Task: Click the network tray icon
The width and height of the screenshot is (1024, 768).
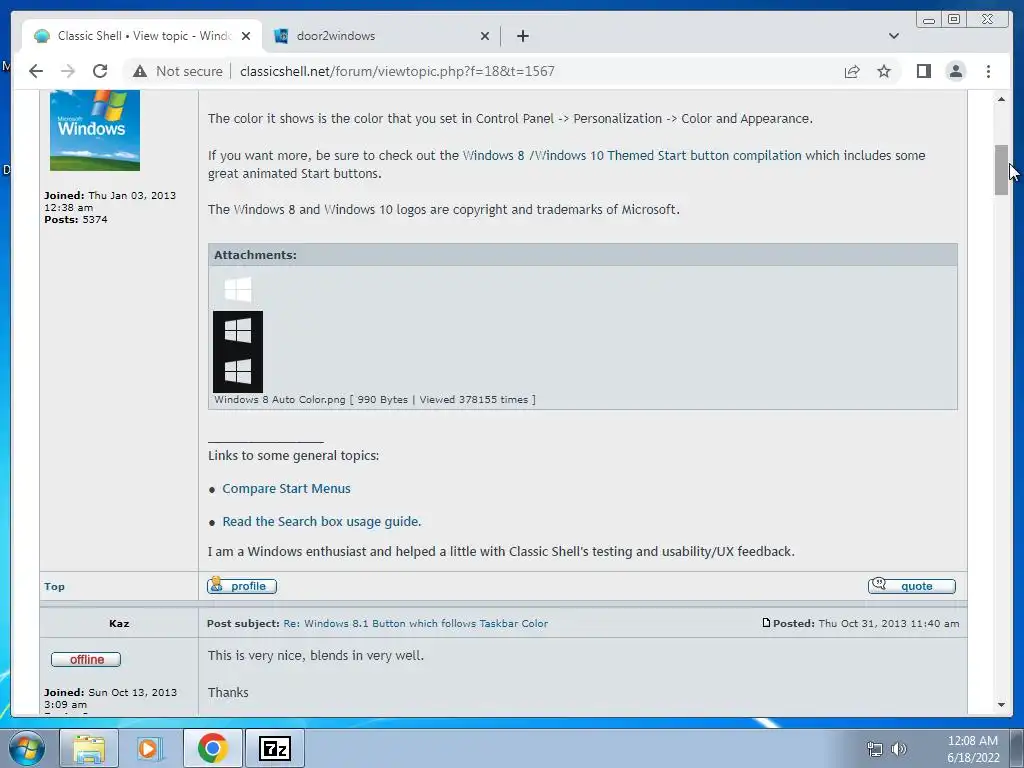Action: 874,749
